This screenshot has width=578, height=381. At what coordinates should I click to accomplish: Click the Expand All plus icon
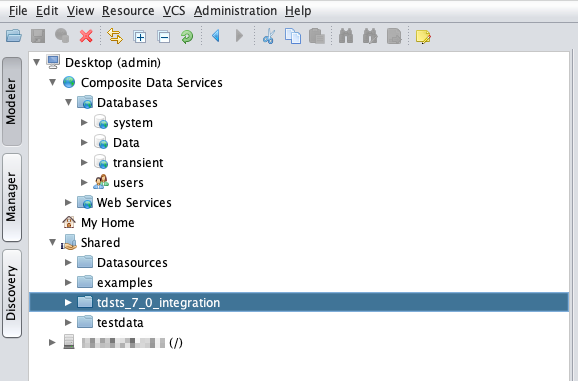point(140,36)
